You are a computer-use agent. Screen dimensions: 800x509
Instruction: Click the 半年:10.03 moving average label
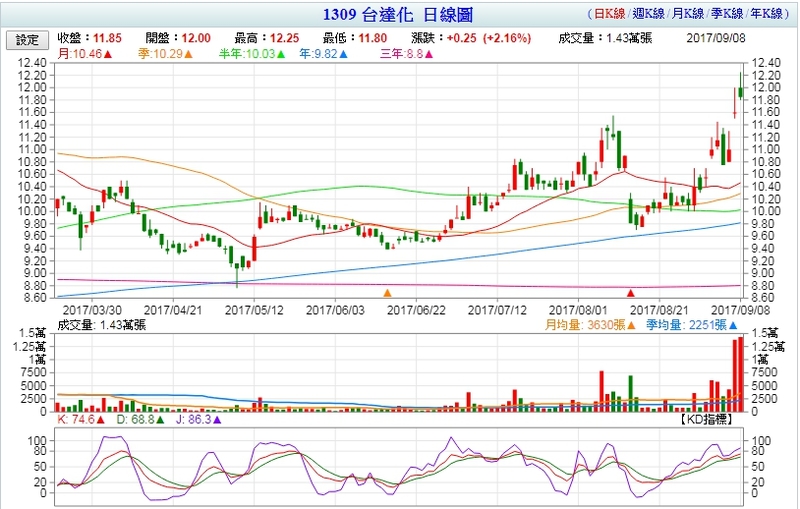pos(247,54)
